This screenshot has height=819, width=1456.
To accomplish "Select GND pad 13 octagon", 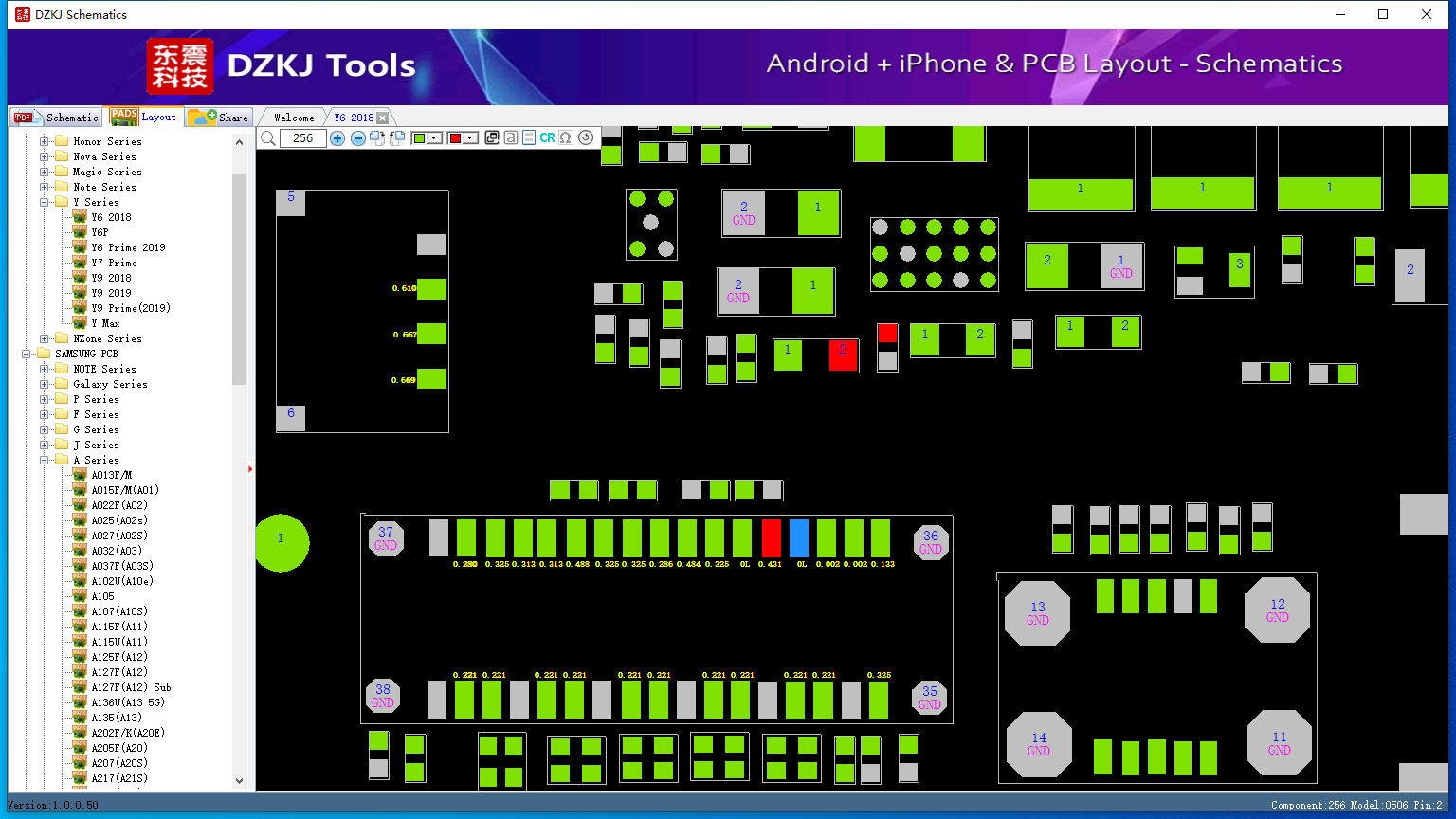I will 1038,613.
